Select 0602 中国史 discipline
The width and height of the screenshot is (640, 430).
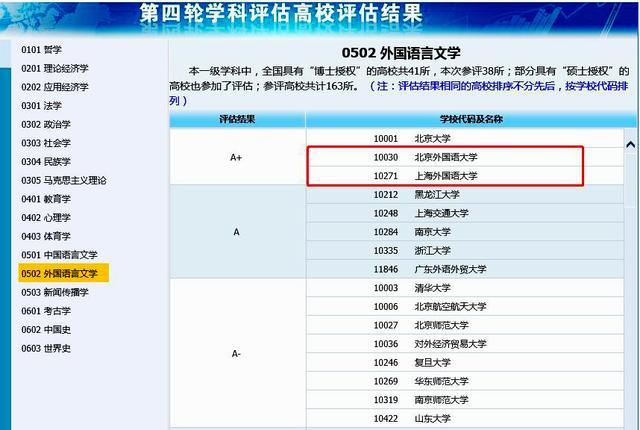46,330
